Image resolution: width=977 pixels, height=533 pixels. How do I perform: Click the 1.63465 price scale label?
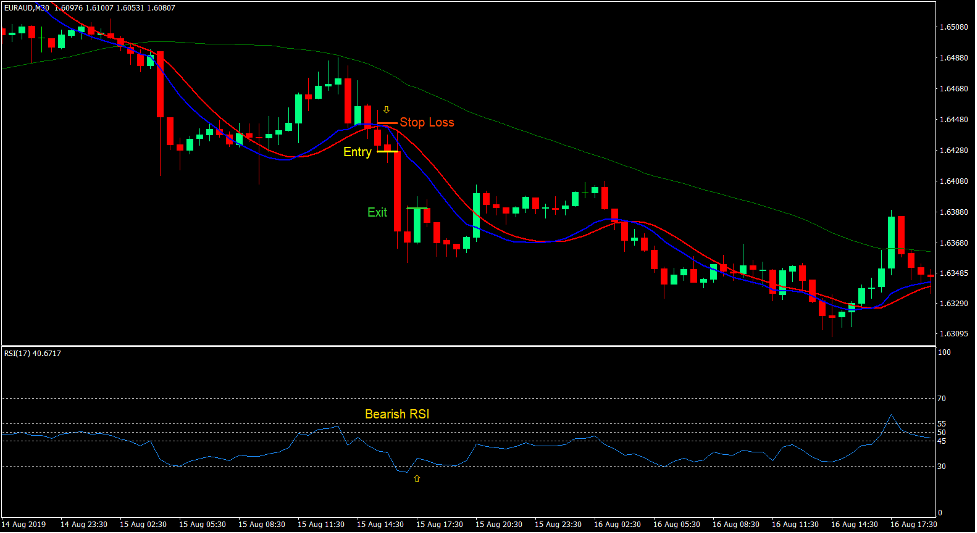954,273
